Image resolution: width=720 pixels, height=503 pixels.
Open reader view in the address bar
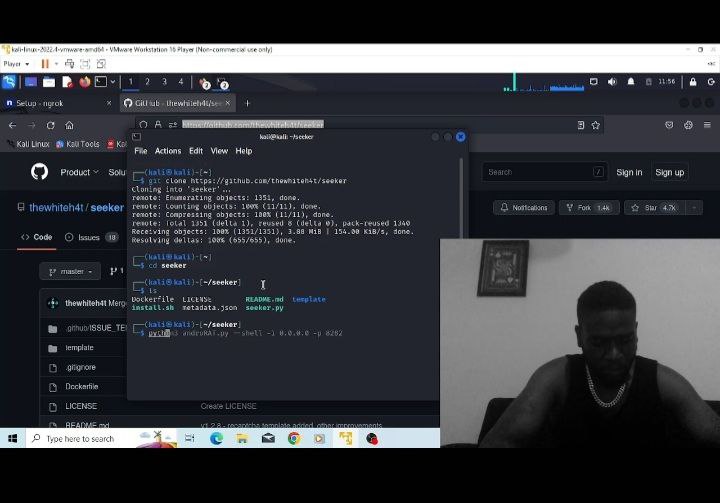pyautogui.click(x=581, y=125)
